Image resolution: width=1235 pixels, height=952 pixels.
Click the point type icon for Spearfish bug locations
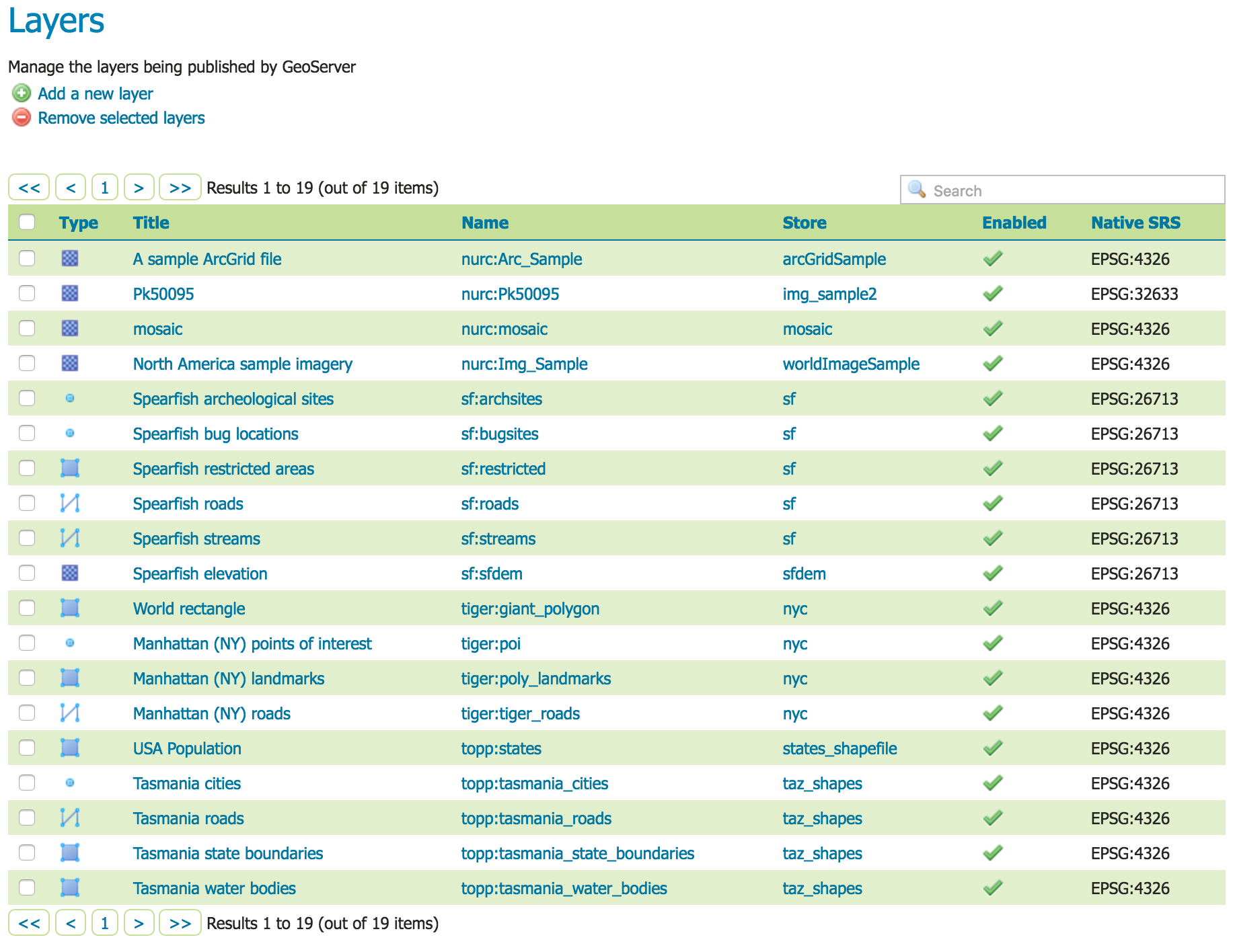click(x=70, y=434)
